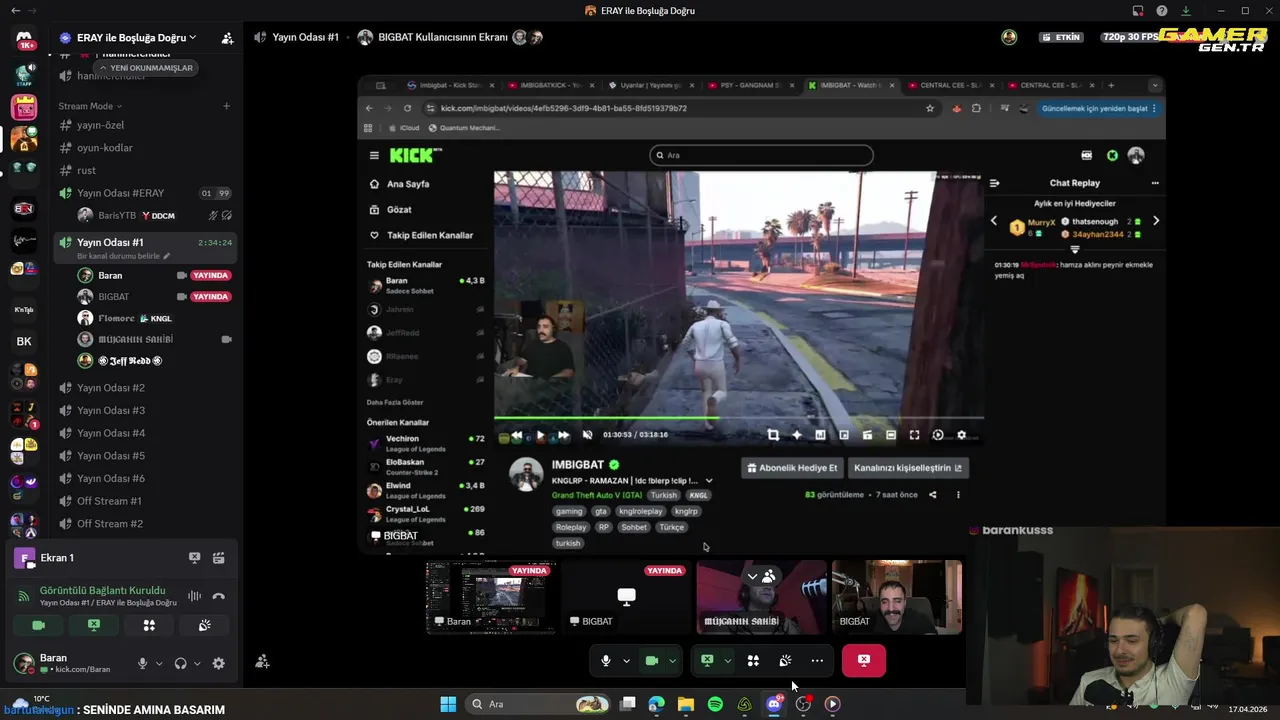
Task: Open Baran's YAYINDA stream thumbnail
Action: (491, 597)
